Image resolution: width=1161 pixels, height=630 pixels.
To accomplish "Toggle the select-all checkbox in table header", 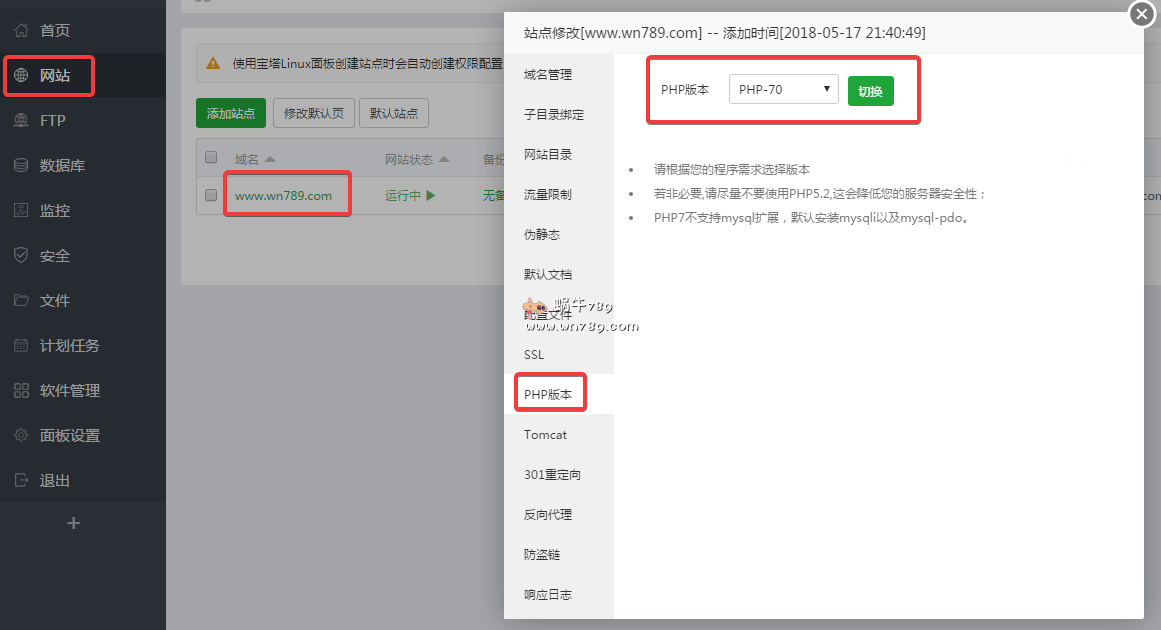I will pos(211,157).
